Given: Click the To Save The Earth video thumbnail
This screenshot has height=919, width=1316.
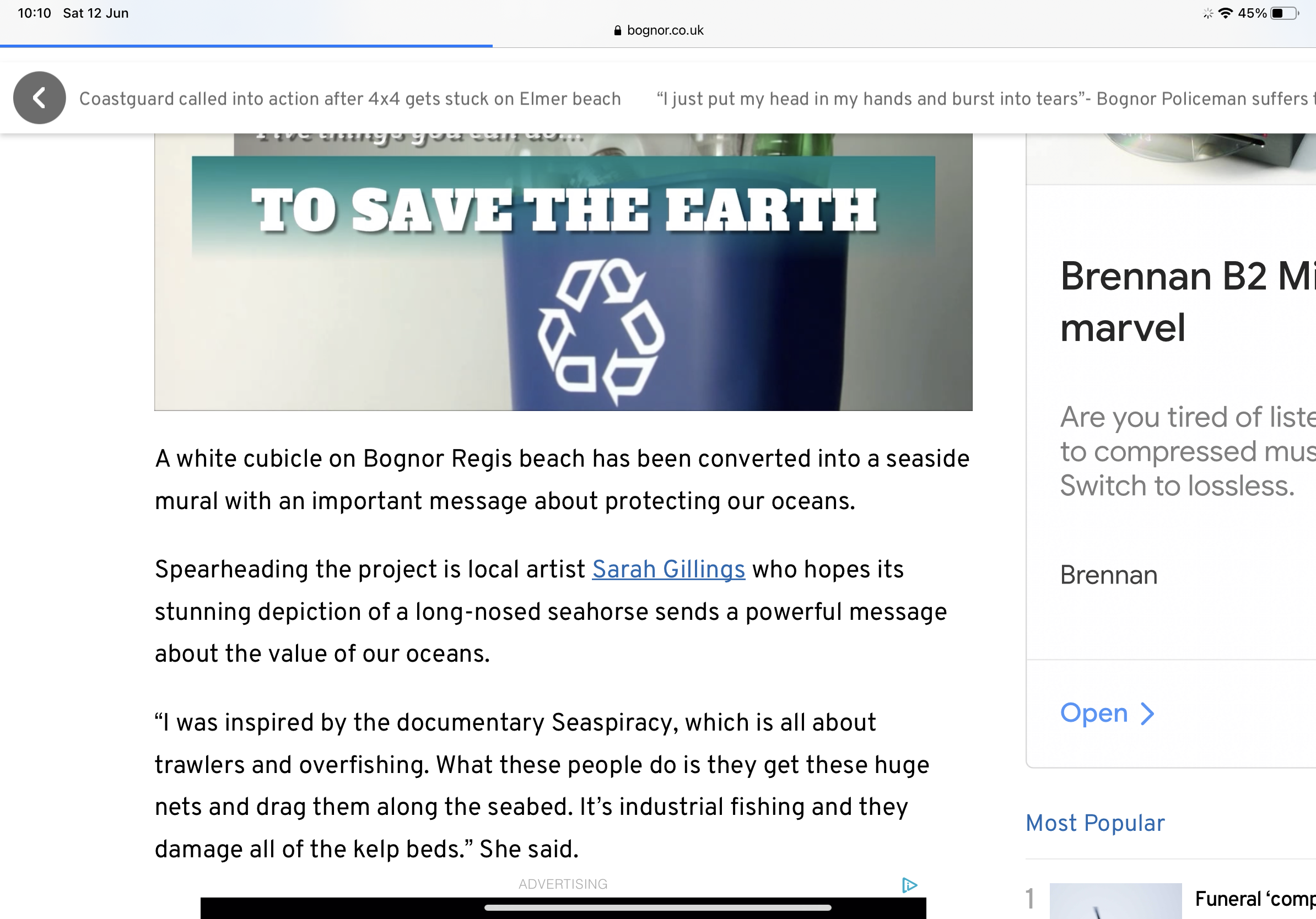Looking at the screenshot, I should [x=563, y=272].
